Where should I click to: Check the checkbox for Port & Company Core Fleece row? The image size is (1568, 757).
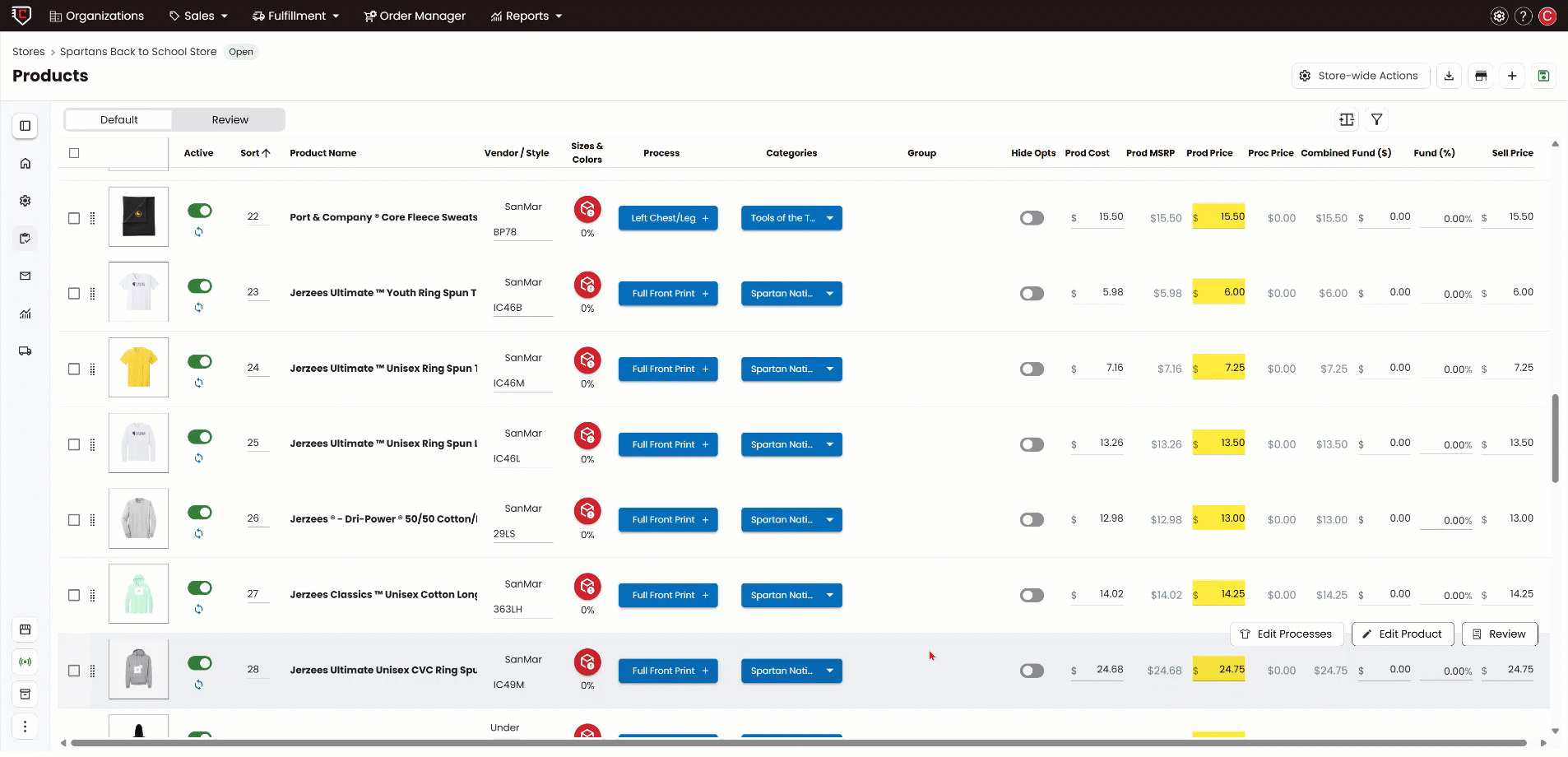(x=74, y=218)
